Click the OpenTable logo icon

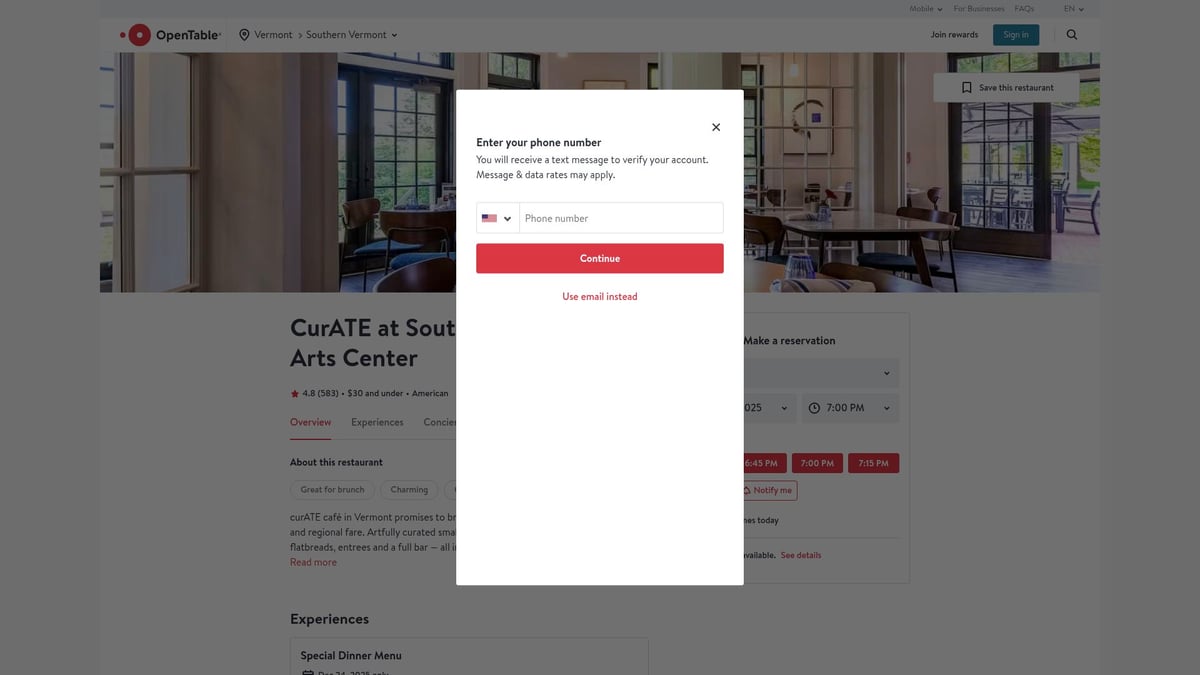click(x=138, y=35)
